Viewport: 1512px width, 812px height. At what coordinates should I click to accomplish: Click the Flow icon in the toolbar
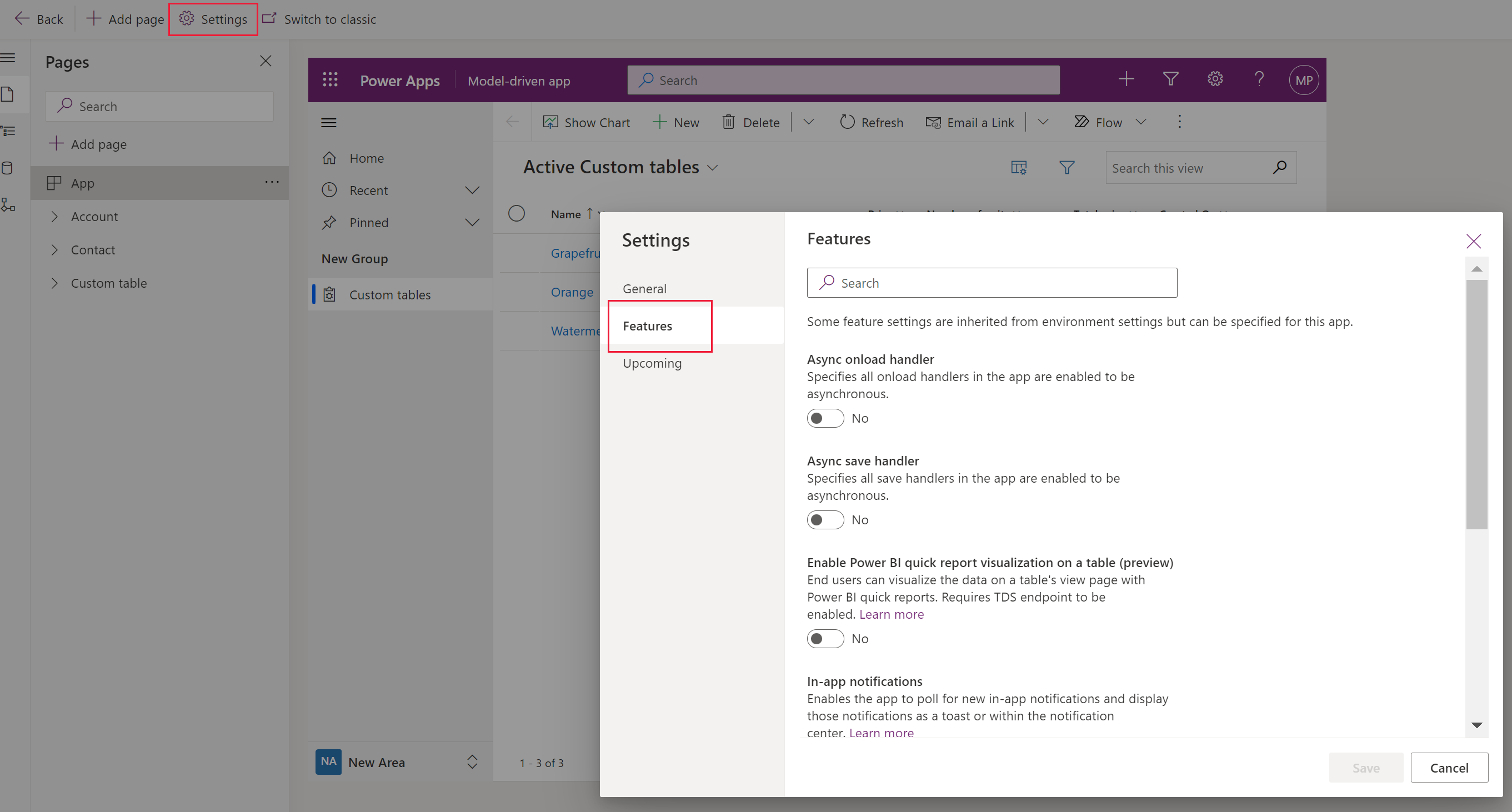pyautogui.click(x=1082, y=122)
